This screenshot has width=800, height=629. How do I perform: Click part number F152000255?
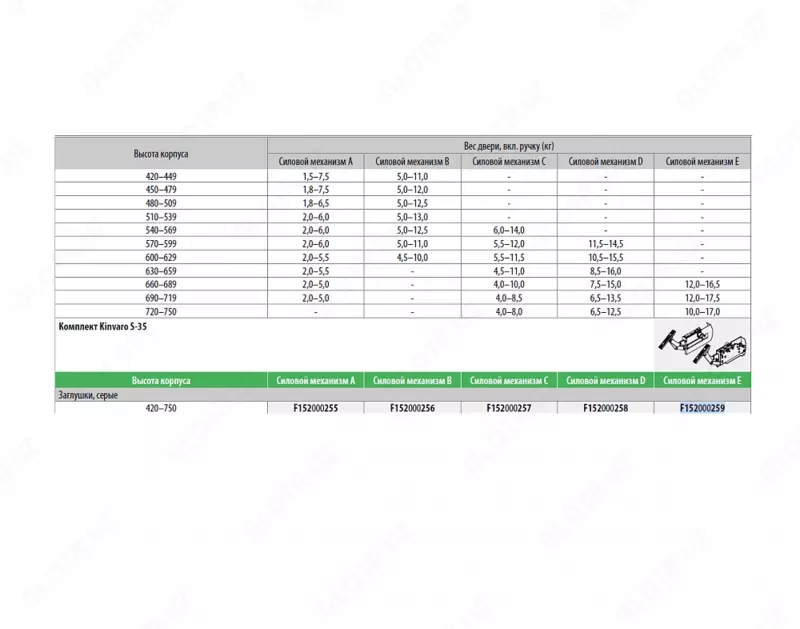pos(315,408)
